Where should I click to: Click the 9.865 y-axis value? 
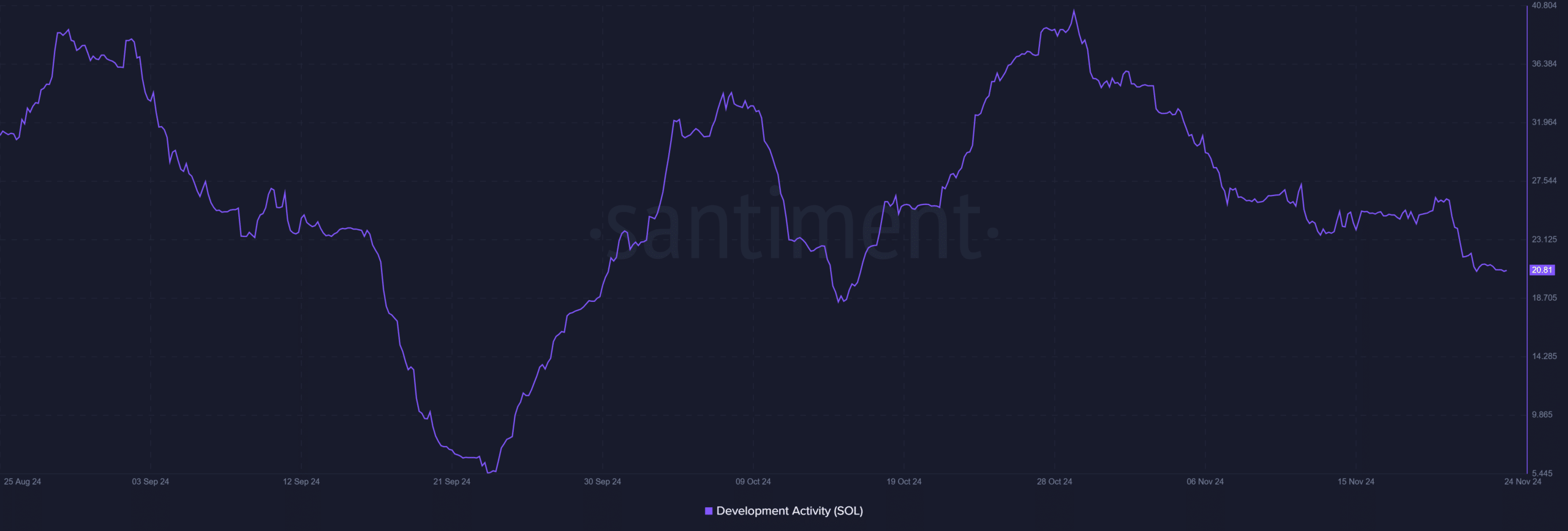coord(1542,415)
